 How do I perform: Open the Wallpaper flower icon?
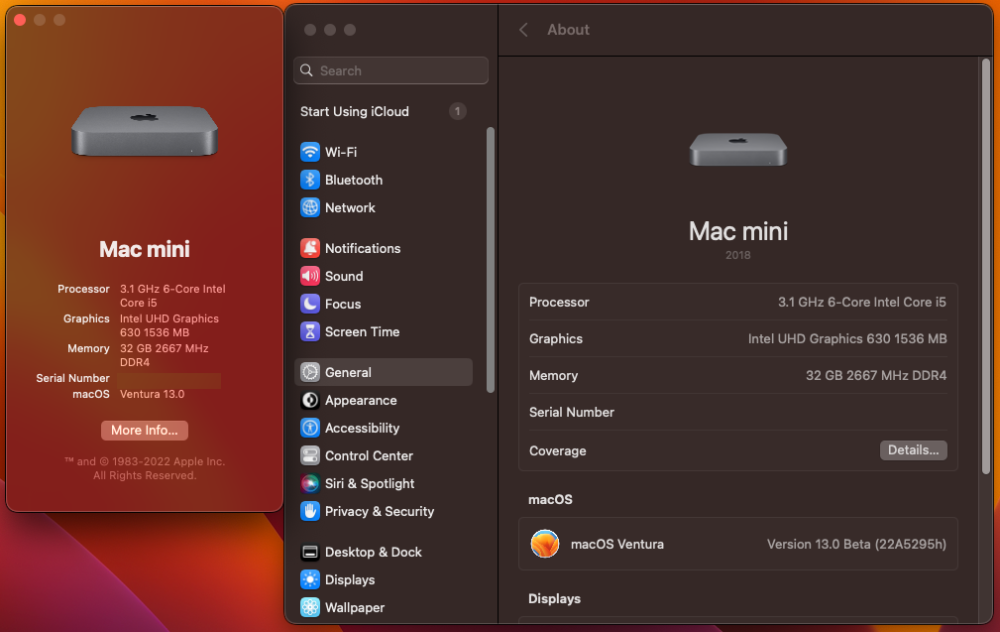click(310, 607)
